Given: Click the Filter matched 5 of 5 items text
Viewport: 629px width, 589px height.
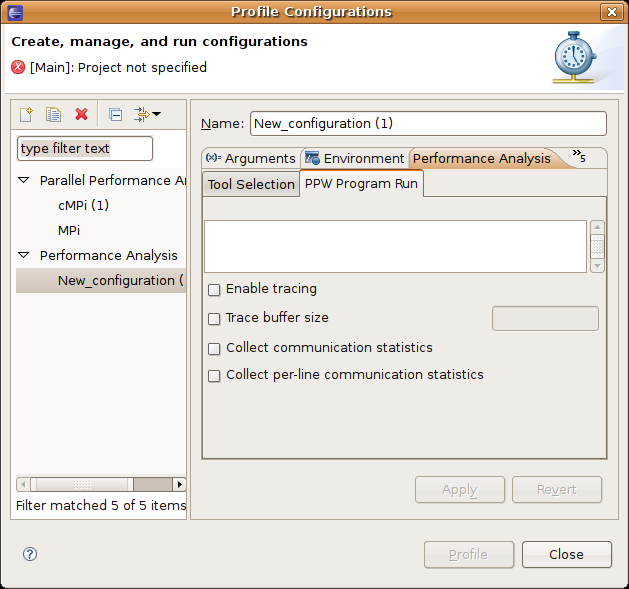Looking at the screenshot, I should tap(101, 505).
